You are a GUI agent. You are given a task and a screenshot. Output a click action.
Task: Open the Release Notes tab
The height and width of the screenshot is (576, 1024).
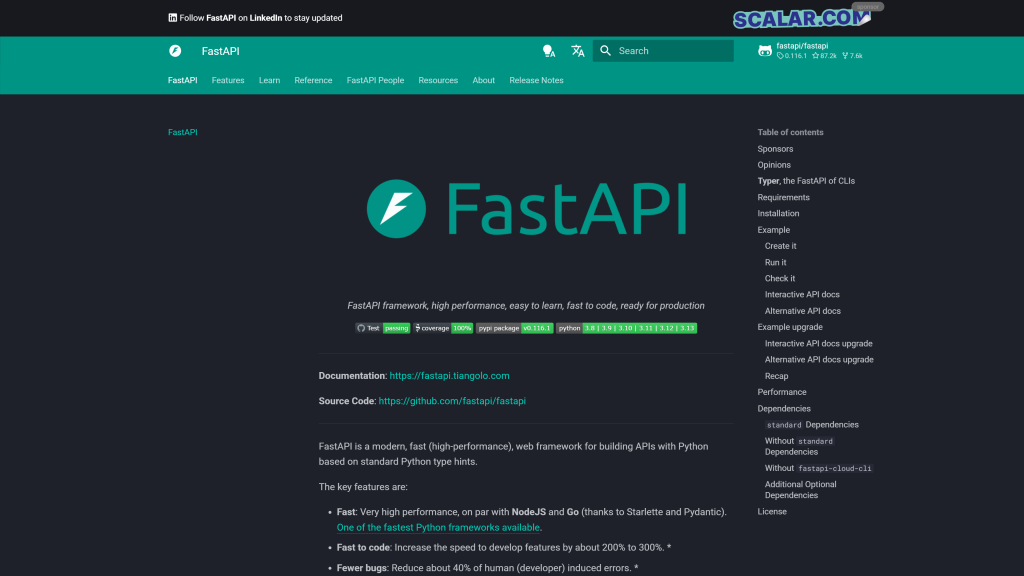(x=536, y=80)
